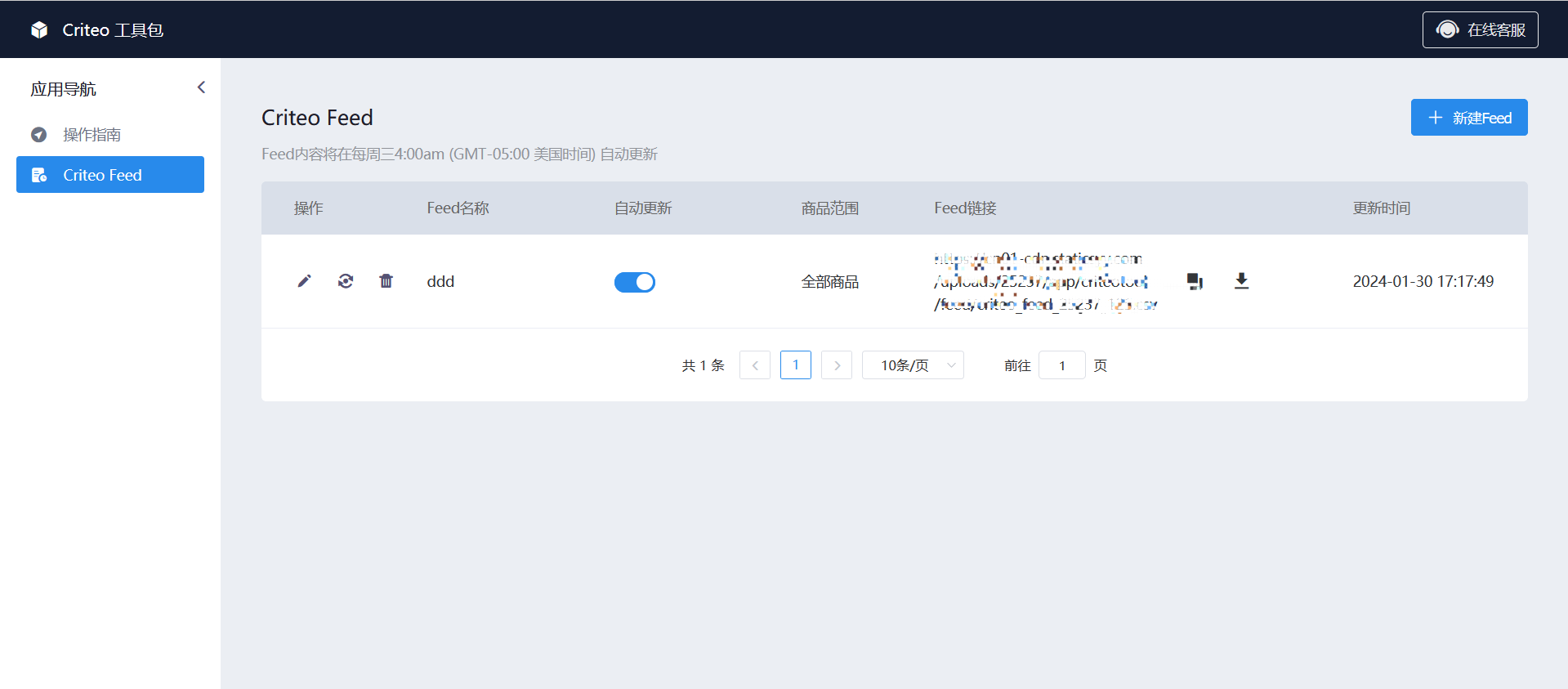Refresh the ddd feed with sync icon
The image size is (1568, 689).
coord(346,281)
